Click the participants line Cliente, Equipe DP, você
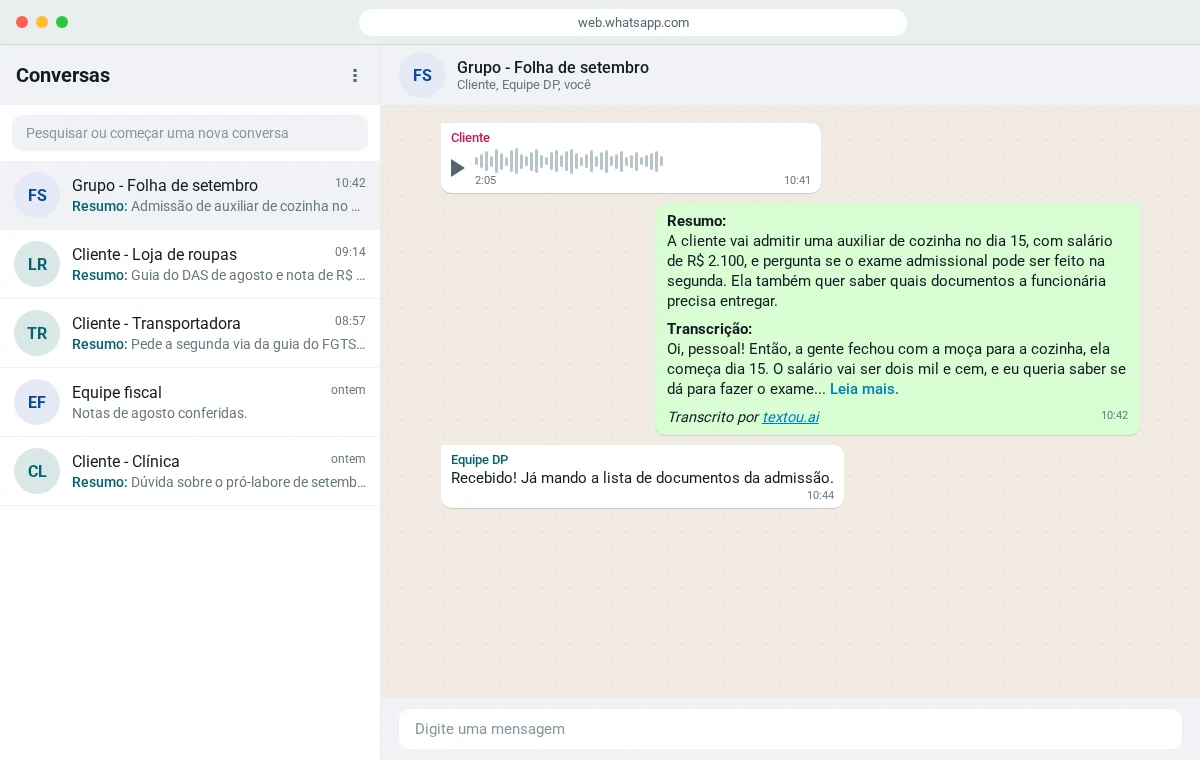Image resolution: width=1200 pixels, height=760 pixels. [x=524, y=85]
